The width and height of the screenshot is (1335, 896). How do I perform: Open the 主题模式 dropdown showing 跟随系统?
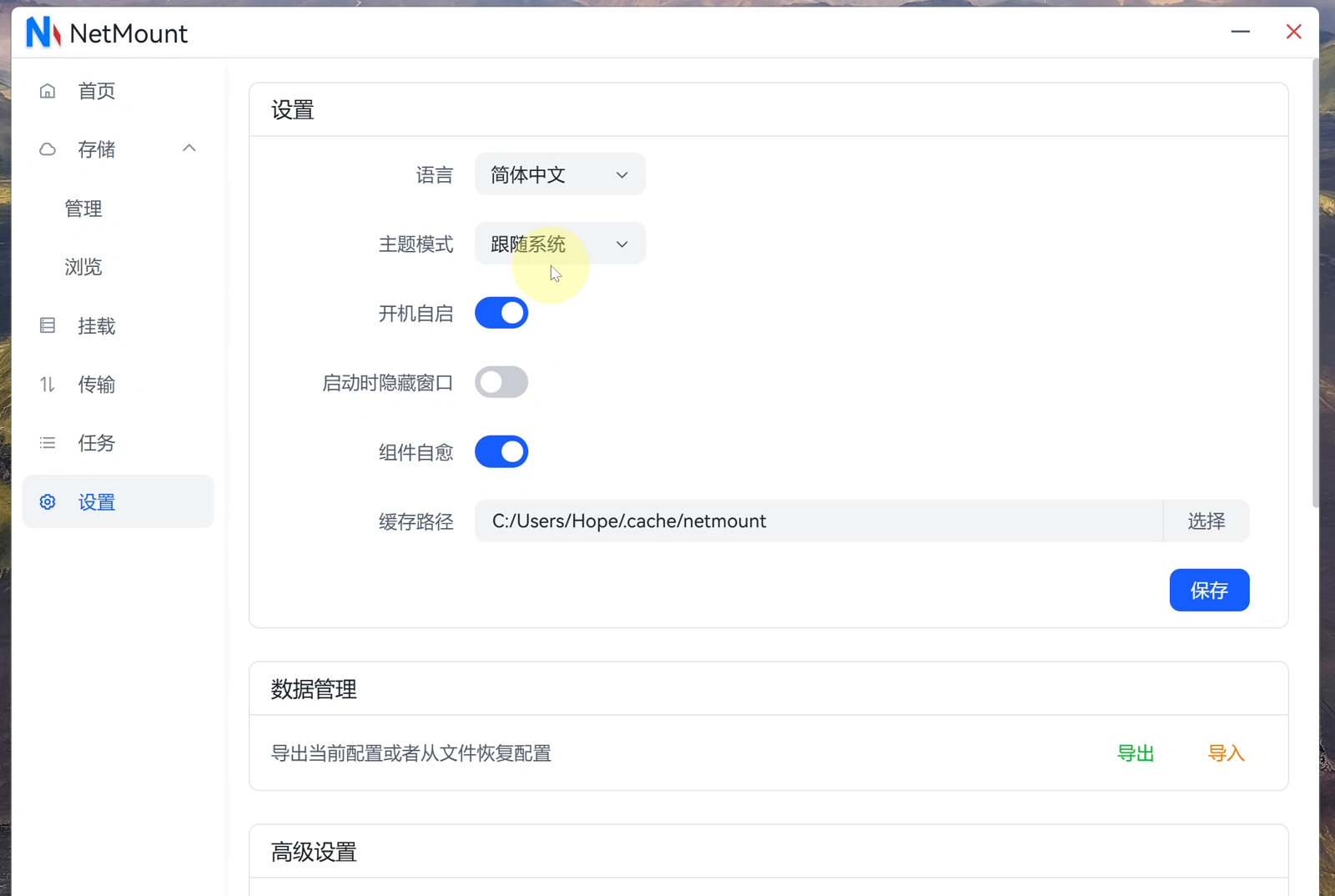pos(560,244)
